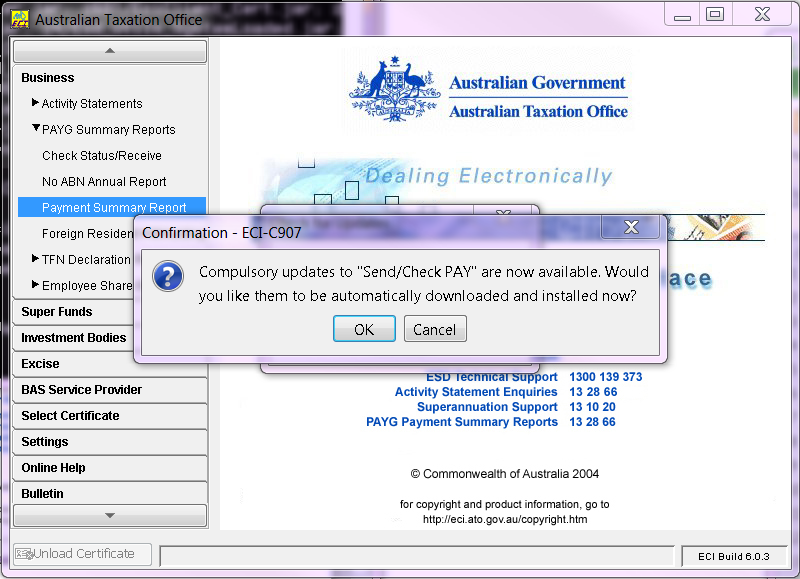The height and width of the screenshot is (579, 800).
Task: Click the PAYG Summary Reports label
Action: 109,130
